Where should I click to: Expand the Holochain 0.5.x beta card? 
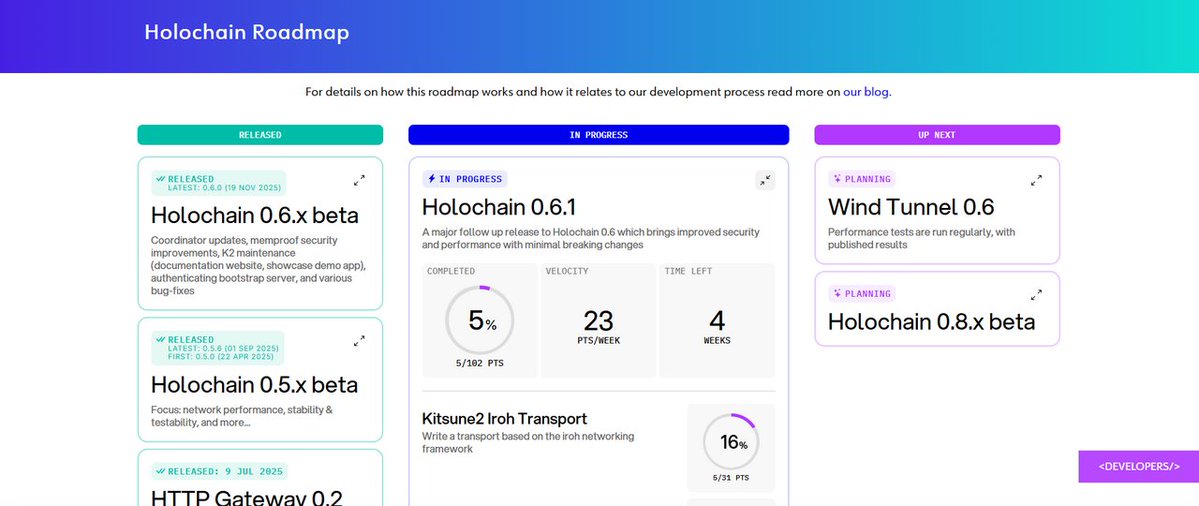(x=359, y=341)
